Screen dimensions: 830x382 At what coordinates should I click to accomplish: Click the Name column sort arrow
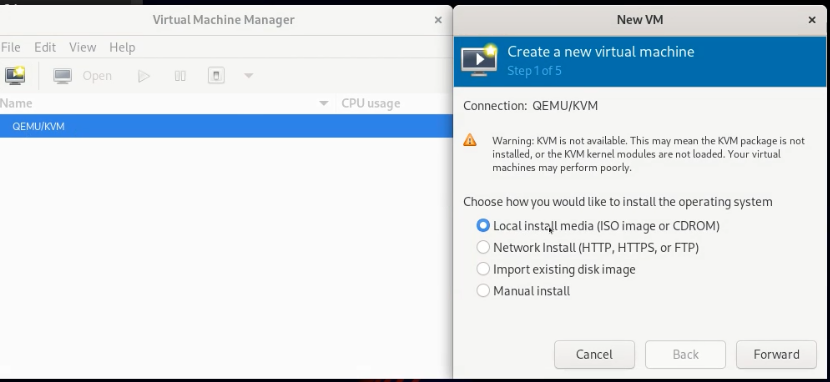pos(324,103)
